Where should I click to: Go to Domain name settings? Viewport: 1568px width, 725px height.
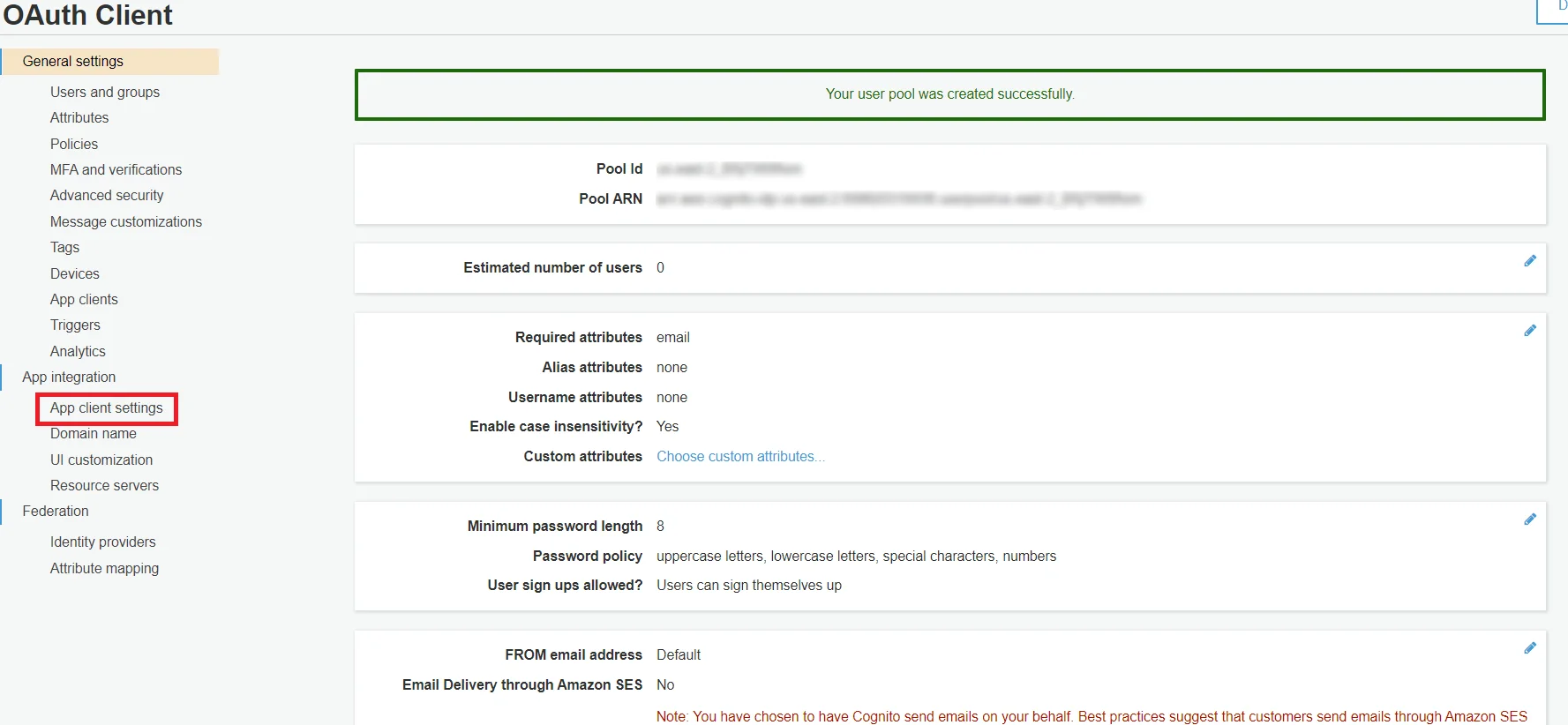[94, 433]
